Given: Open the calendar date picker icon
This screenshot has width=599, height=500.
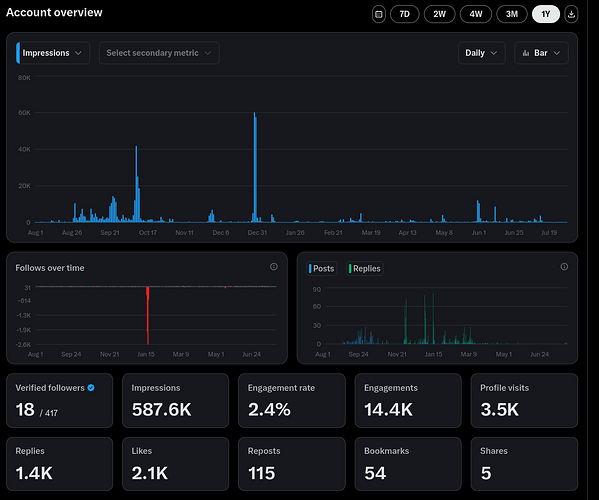Looking at the screenshot, I should click(379, 15).
